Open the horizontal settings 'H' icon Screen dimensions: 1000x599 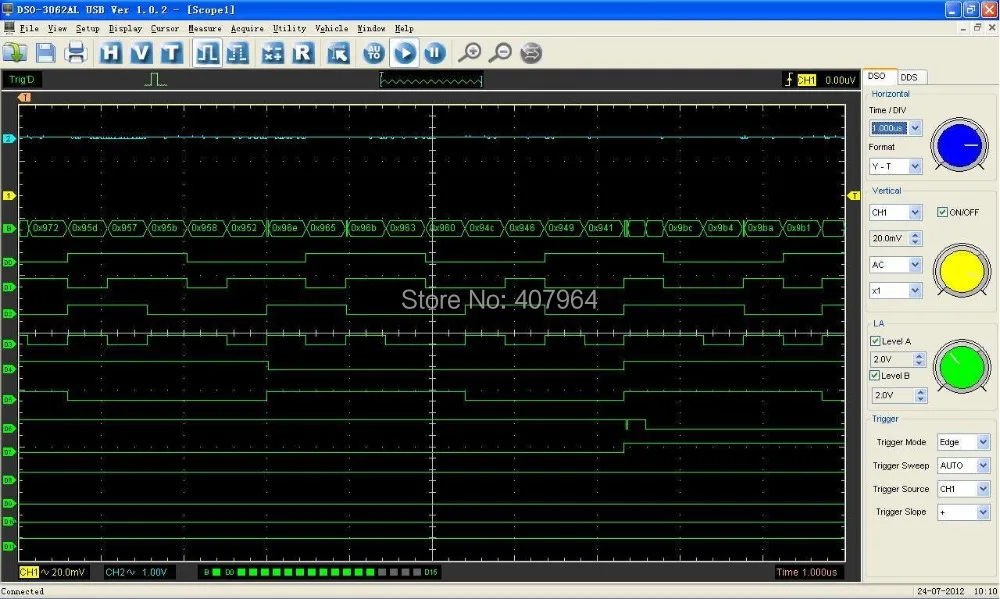pyautogui.click(x=111, y=53)
